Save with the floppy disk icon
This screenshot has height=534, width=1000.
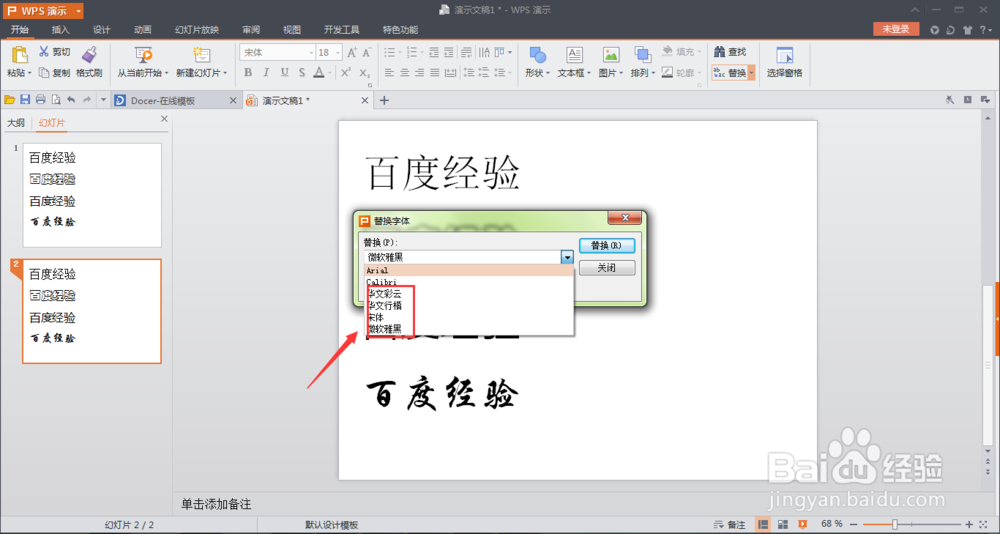point(25,100)
